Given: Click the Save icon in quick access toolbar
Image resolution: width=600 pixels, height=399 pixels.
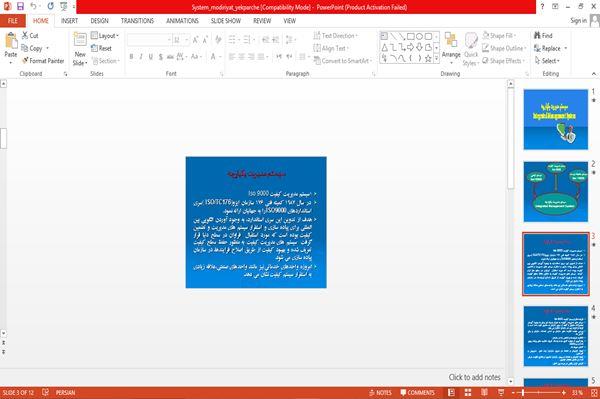Looking at the screenshot, I should tap(20, 6).
